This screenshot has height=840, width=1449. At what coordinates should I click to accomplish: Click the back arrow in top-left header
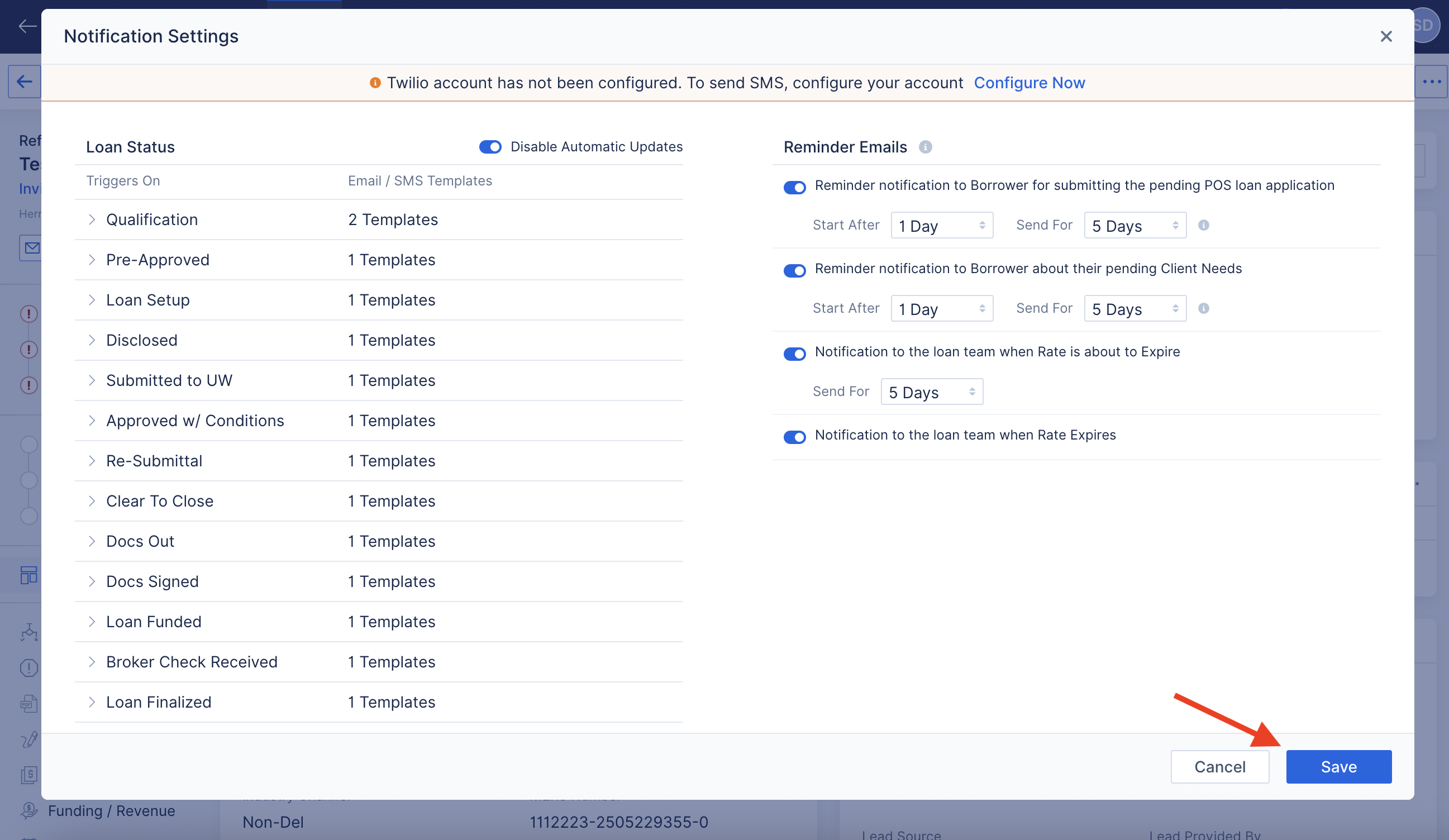click(26, 26)
